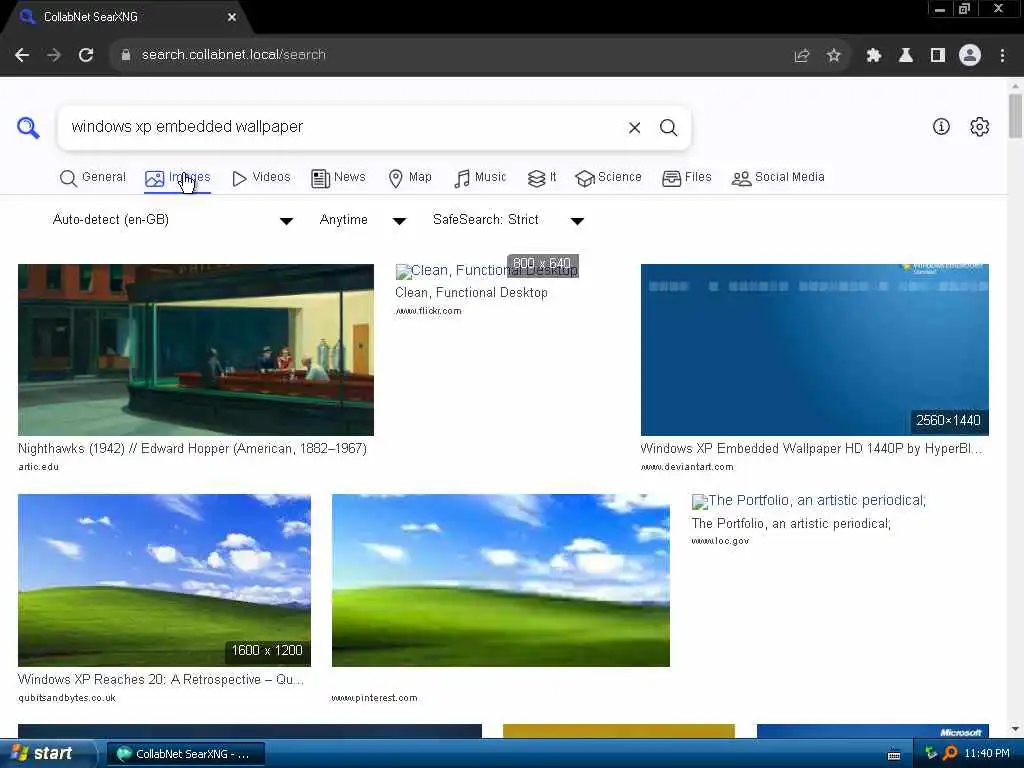1024x768 pixels.
Task: Open broken The Portfolio image
Action: 808,501
